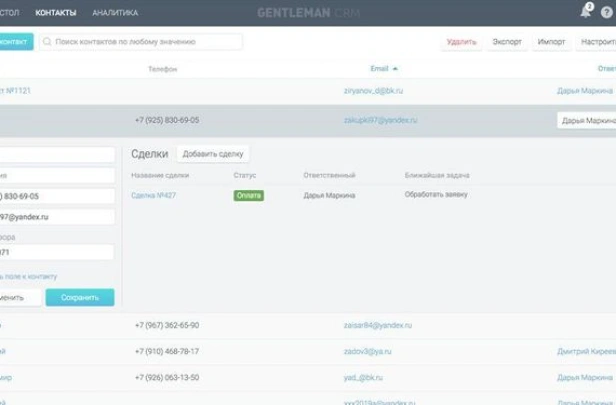Screen dimensions: 616x405
Task: Click the contact search input field
Action: coord(145,42)
